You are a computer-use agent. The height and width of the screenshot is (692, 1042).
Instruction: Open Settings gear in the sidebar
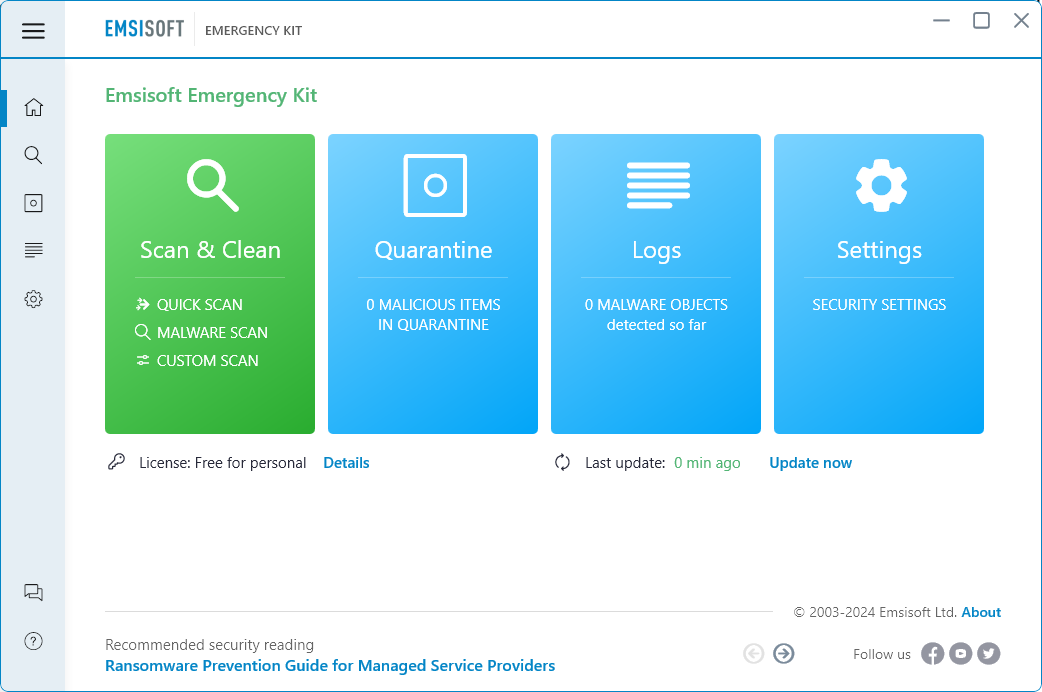tap(33, 299)
